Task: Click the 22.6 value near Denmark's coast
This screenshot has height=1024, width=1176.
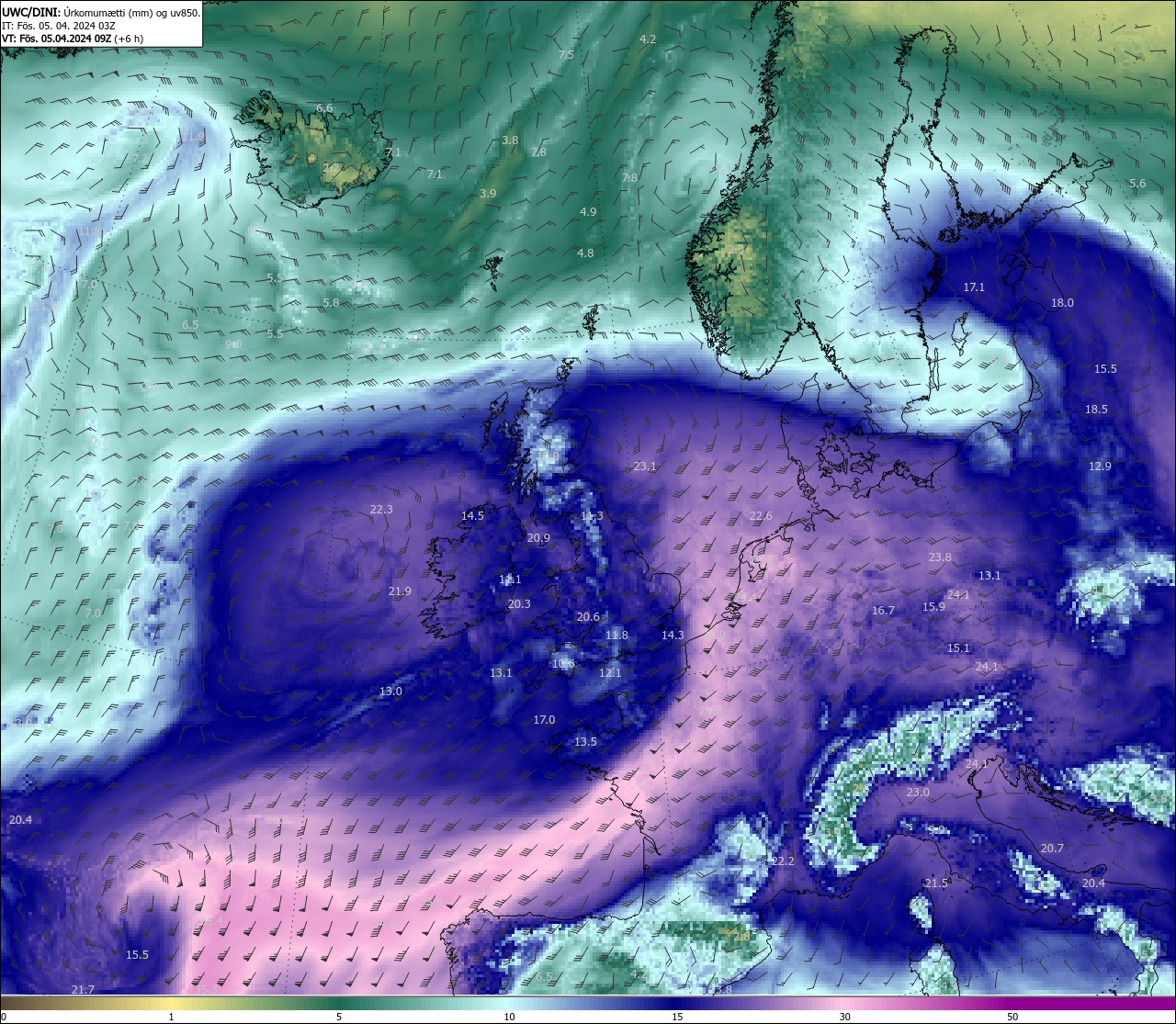Action: tap(761, 516)
